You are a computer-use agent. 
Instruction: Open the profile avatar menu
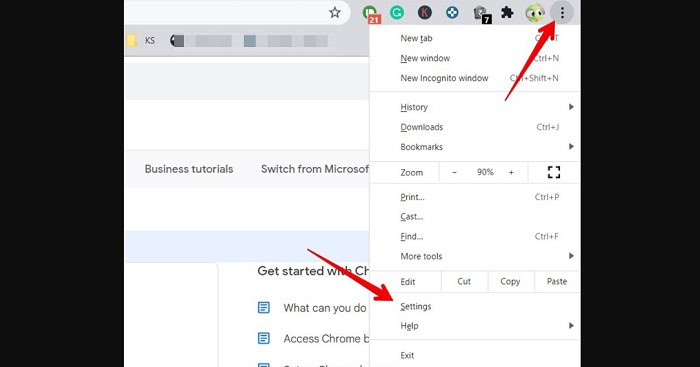(535, 13)
